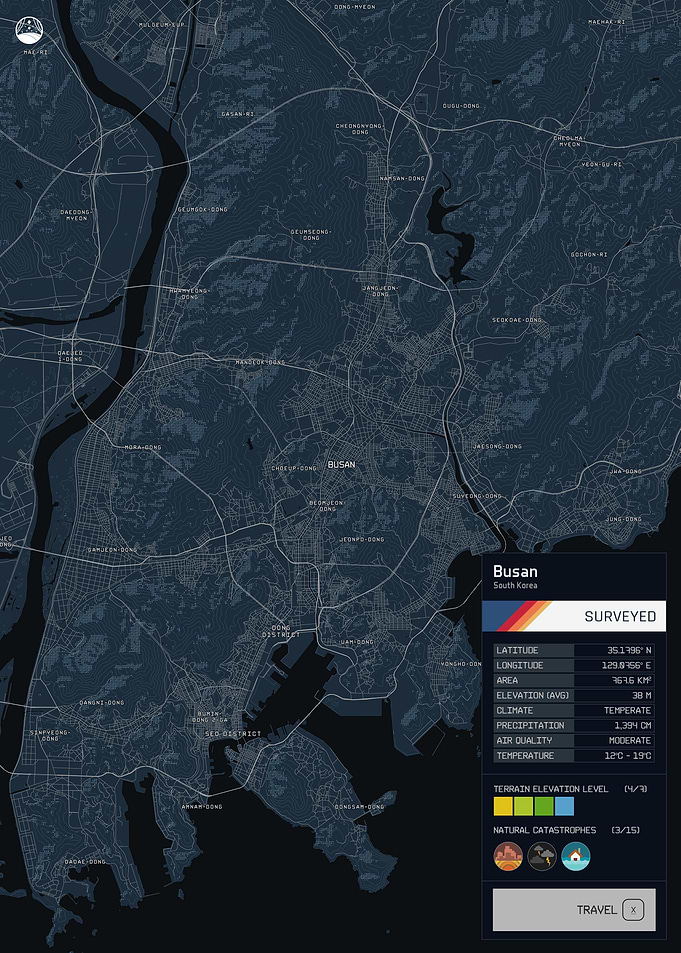Select the SINPYEONG-DONG map label
681x953 pixels.
click(x=50, y=735)
